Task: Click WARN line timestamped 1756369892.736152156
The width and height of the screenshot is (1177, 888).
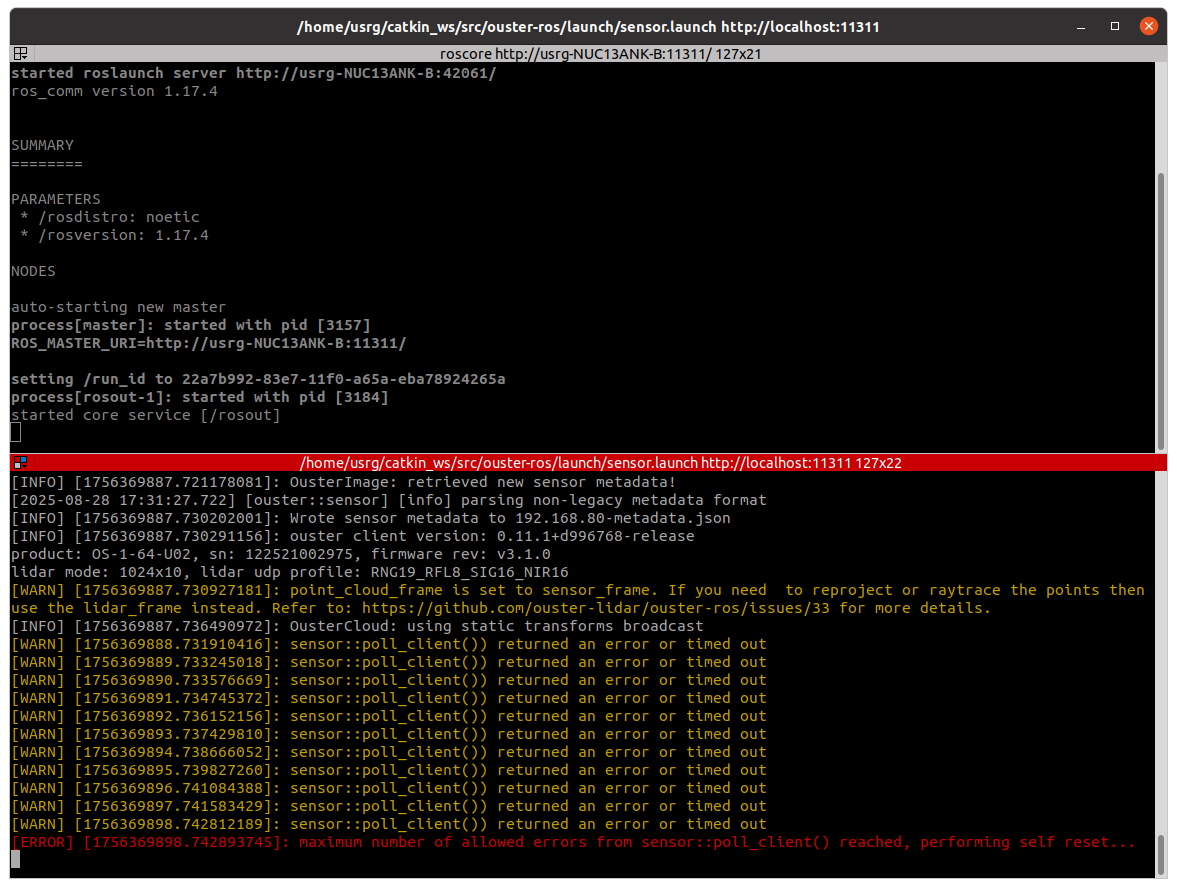Action: click(x=389, y=716)
